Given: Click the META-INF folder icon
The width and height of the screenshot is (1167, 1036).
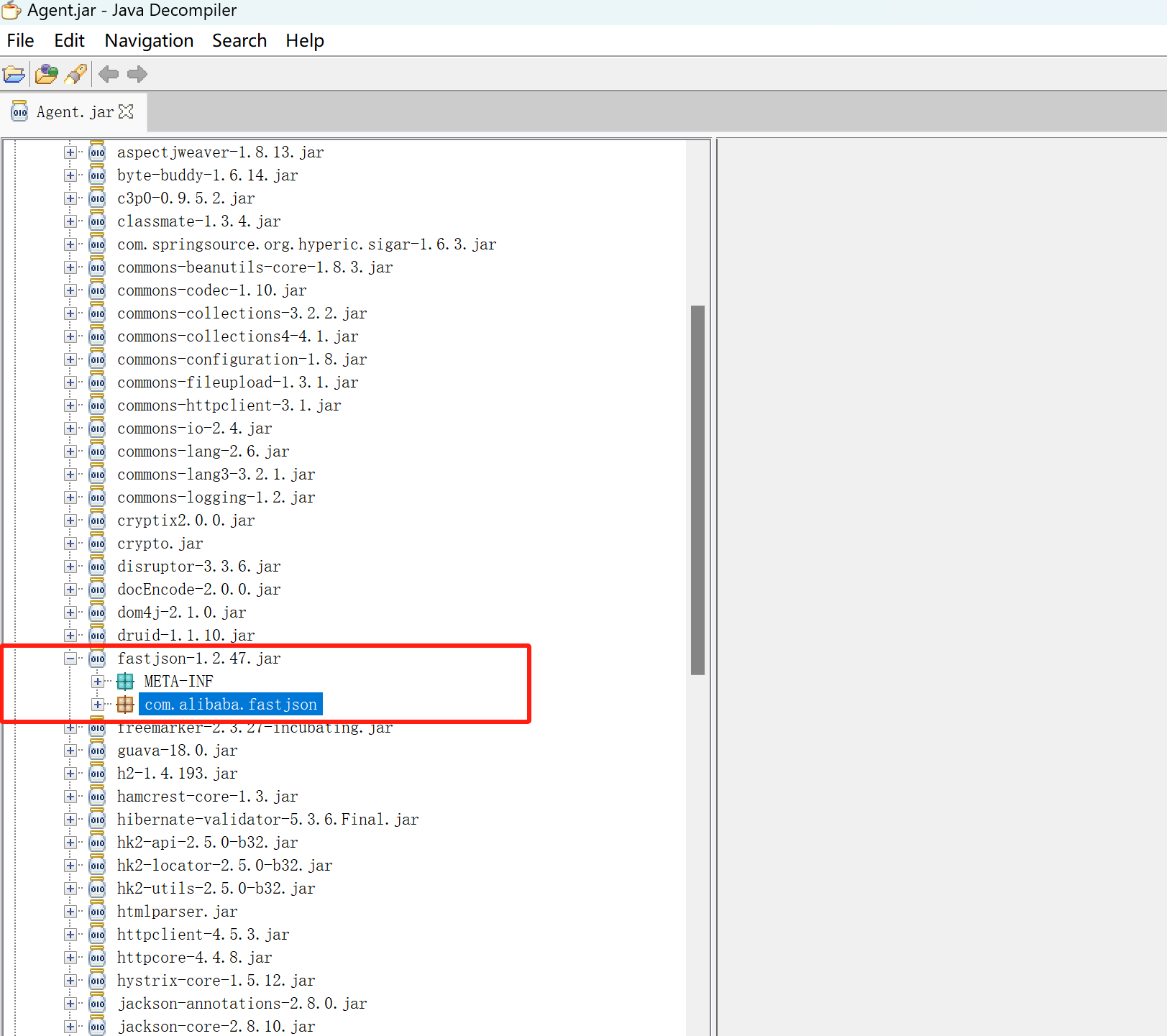Looking at the screenshot, I should pos(125,682).
